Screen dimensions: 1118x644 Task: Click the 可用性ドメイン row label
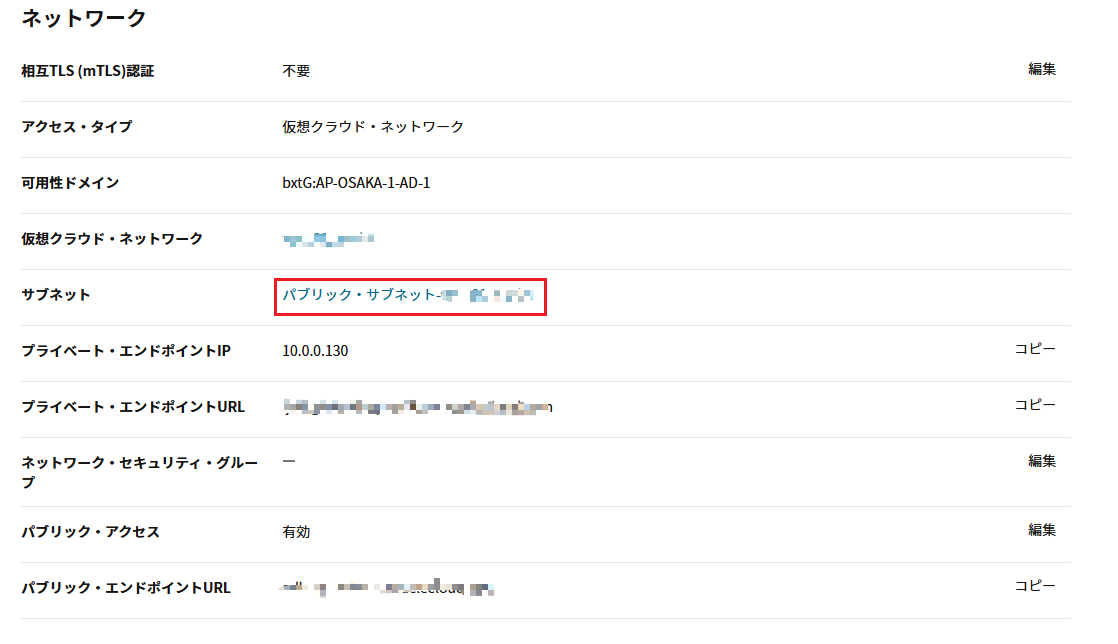tap(70, 183)
